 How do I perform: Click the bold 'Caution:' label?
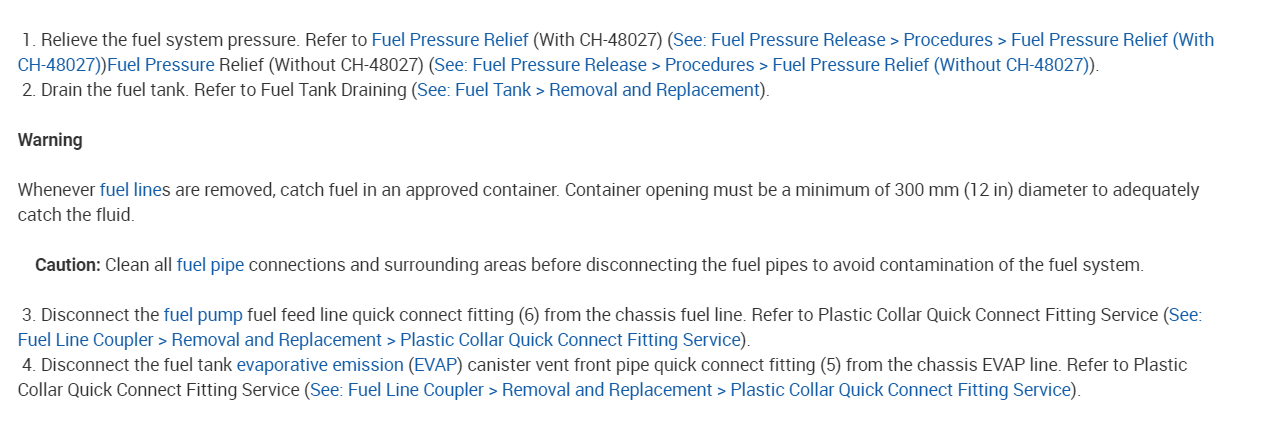coord(68,265)
